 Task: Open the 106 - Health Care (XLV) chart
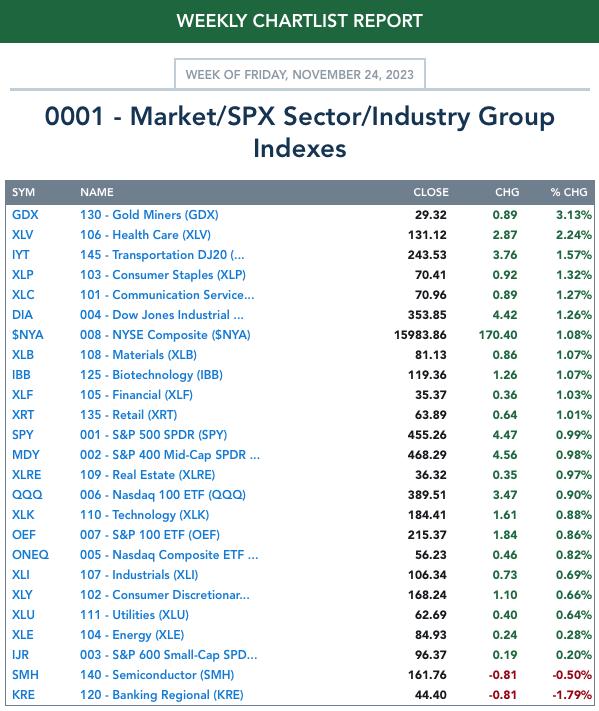[145, 235]
